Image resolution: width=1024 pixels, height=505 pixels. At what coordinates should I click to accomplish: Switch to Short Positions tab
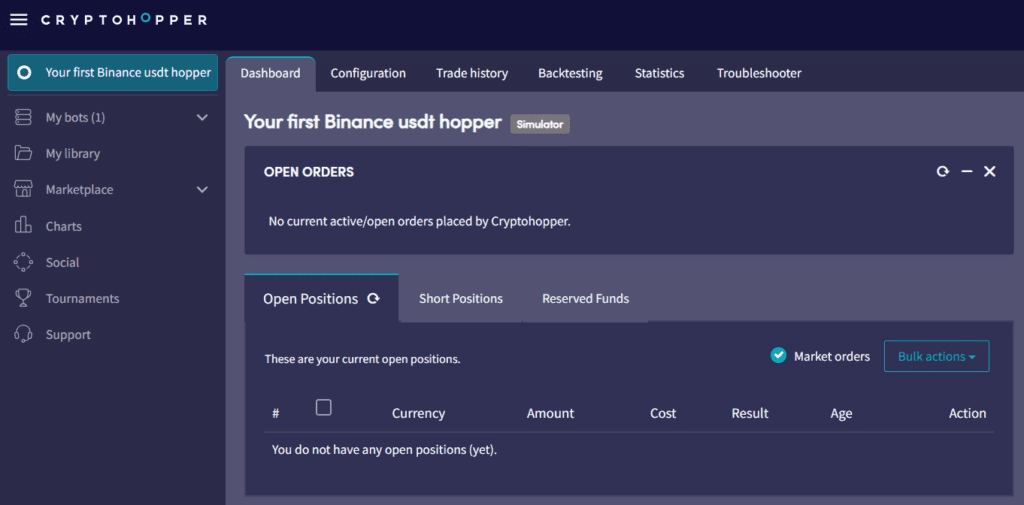point(461,299)
